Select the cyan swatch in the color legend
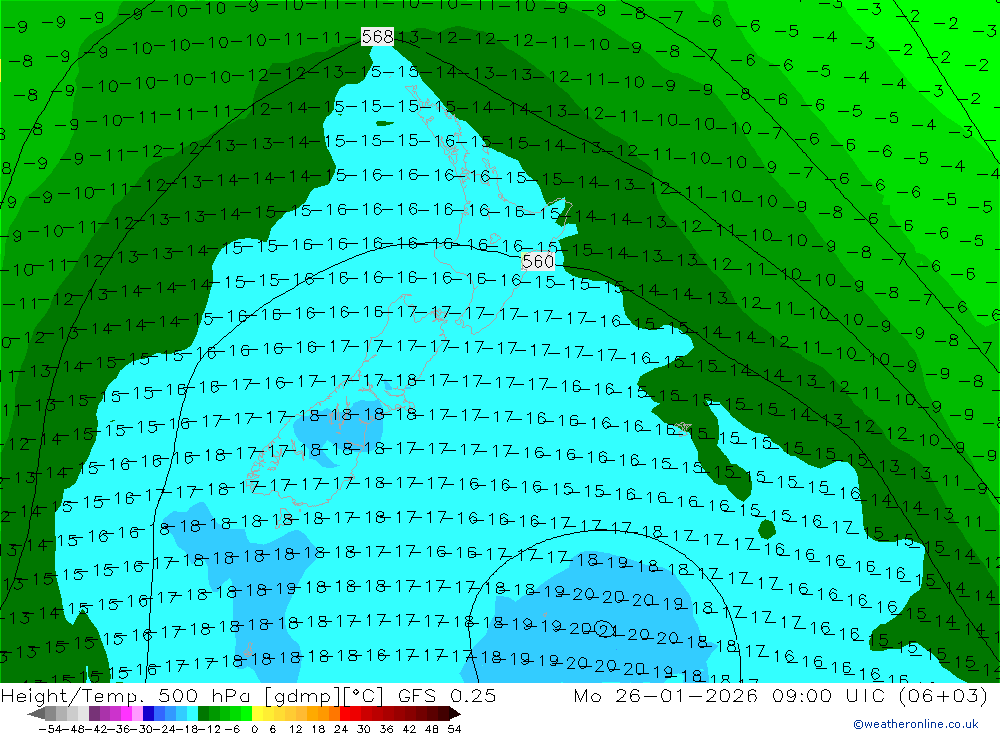This screenshot has height=733, width=1000. tap(192, 713)
